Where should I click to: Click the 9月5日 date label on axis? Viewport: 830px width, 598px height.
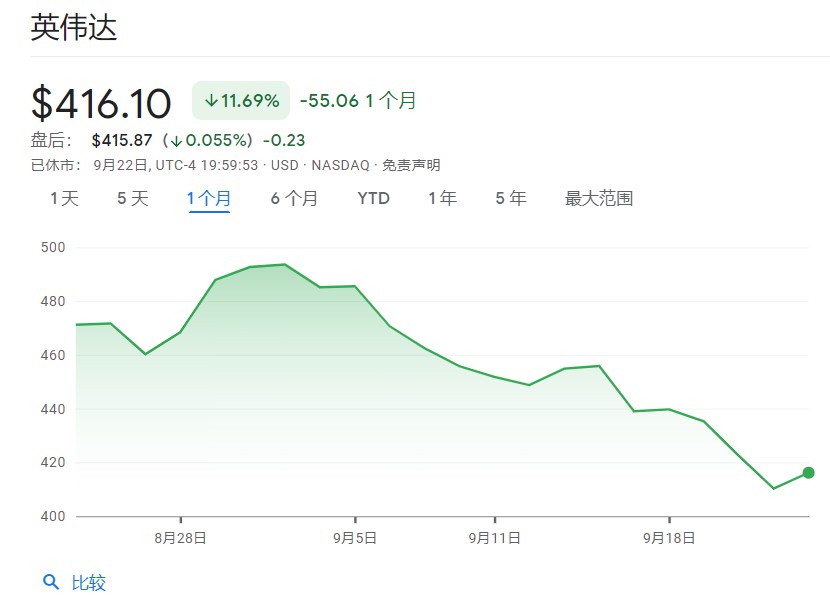(x=355, y=537)
